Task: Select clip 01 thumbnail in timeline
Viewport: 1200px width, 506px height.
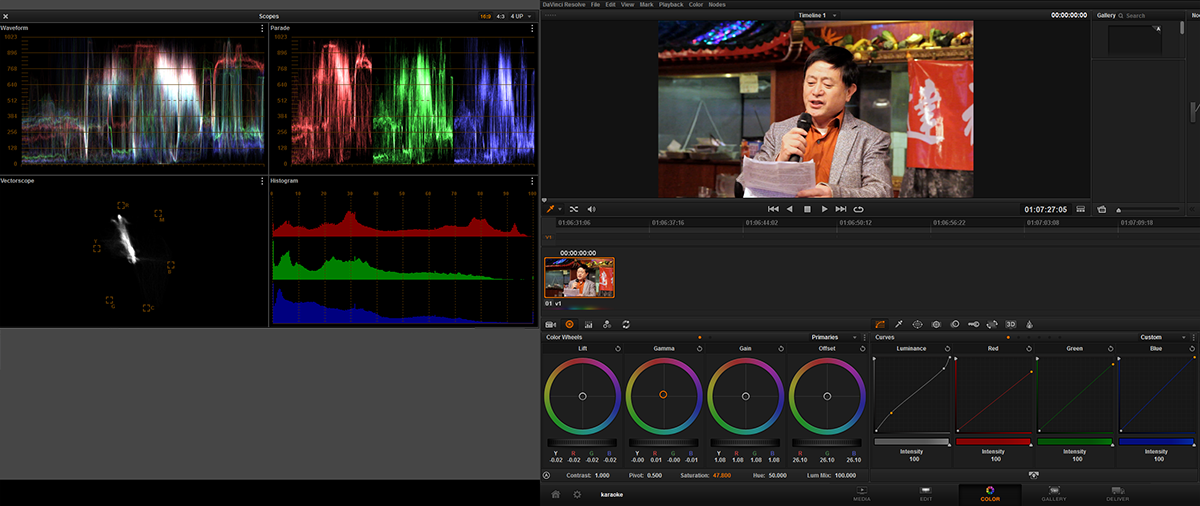Action: pos(579,277)
